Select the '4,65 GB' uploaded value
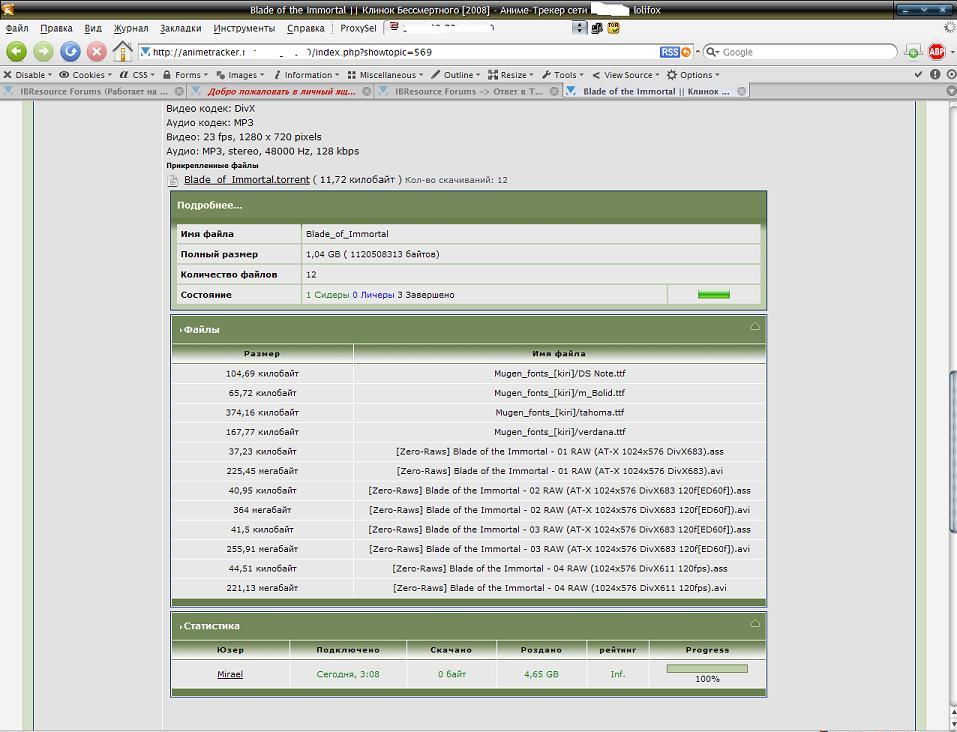 point(541,674)
